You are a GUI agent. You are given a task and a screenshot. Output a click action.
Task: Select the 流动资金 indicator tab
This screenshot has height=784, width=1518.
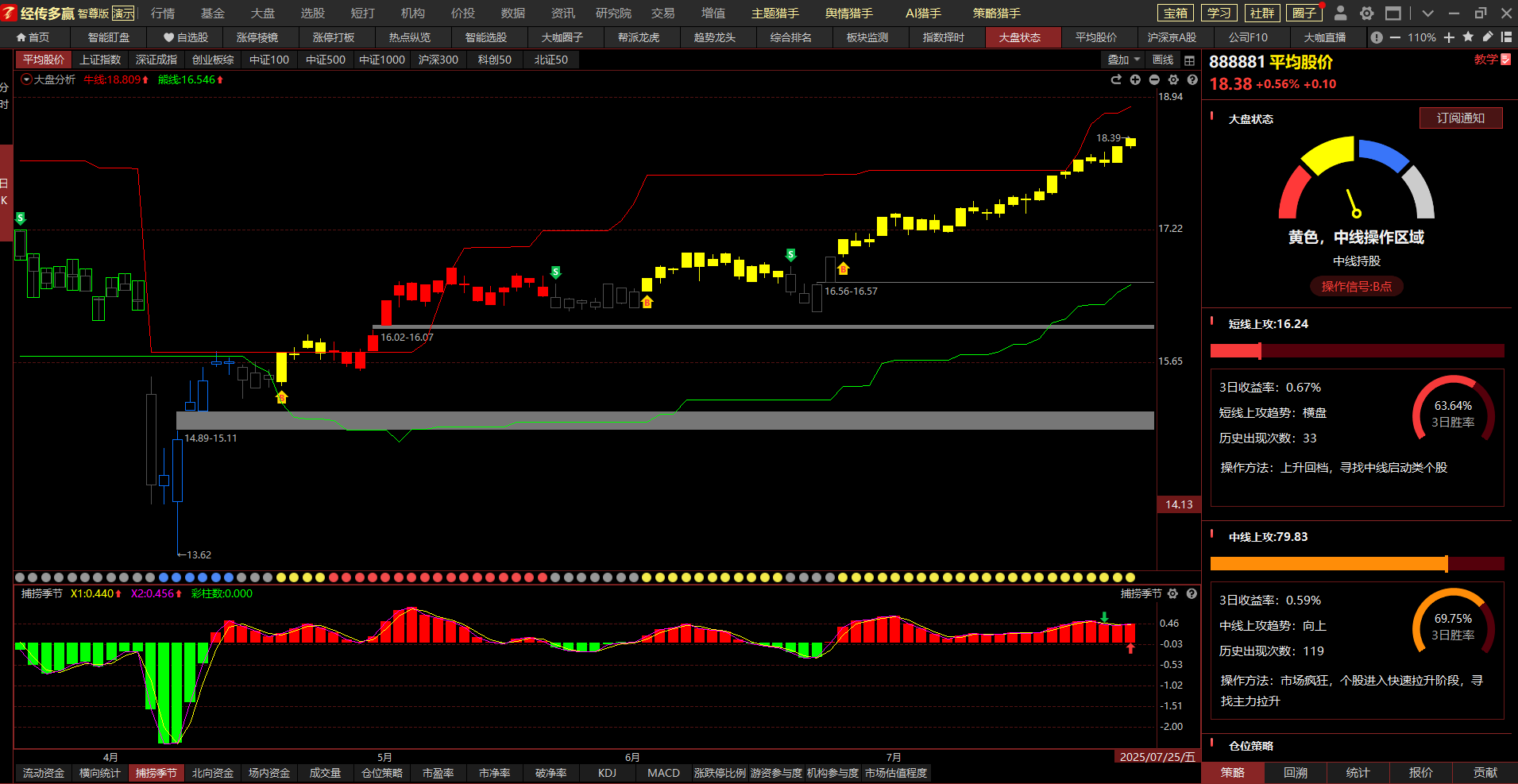point(44,773)
